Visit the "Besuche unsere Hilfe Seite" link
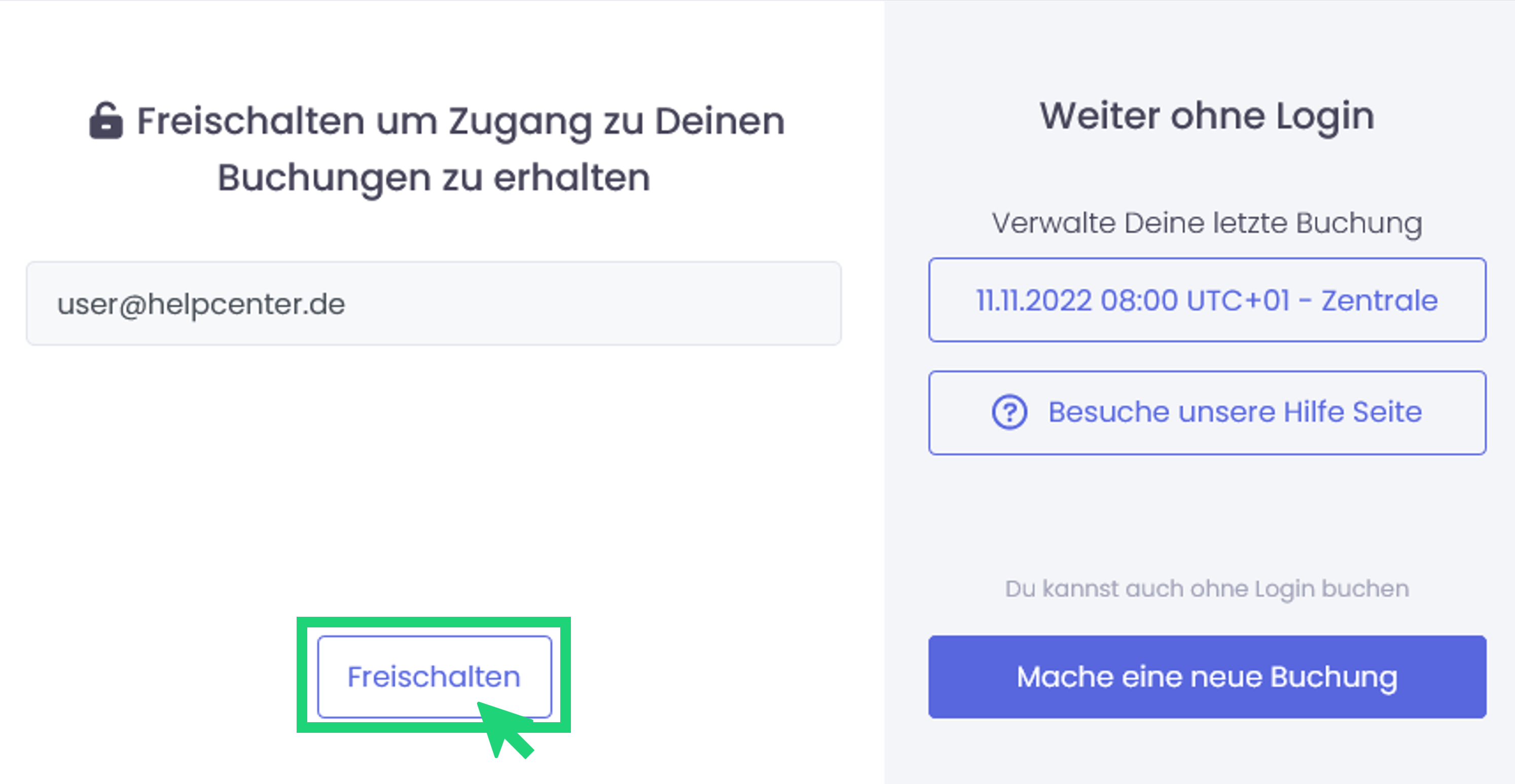 pyautogui.click(x=1207, y=412)
